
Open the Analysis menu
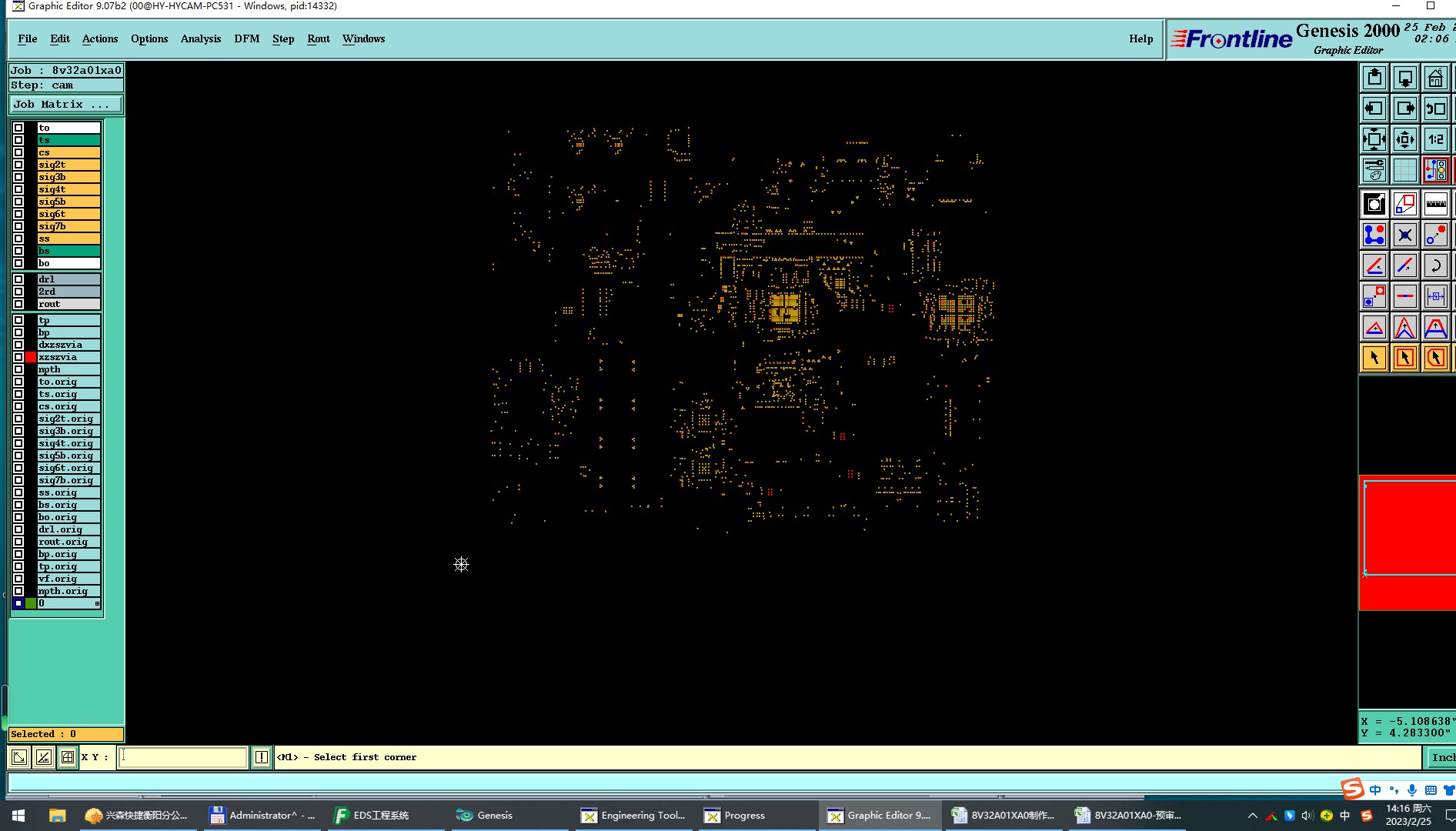[201, 38]
